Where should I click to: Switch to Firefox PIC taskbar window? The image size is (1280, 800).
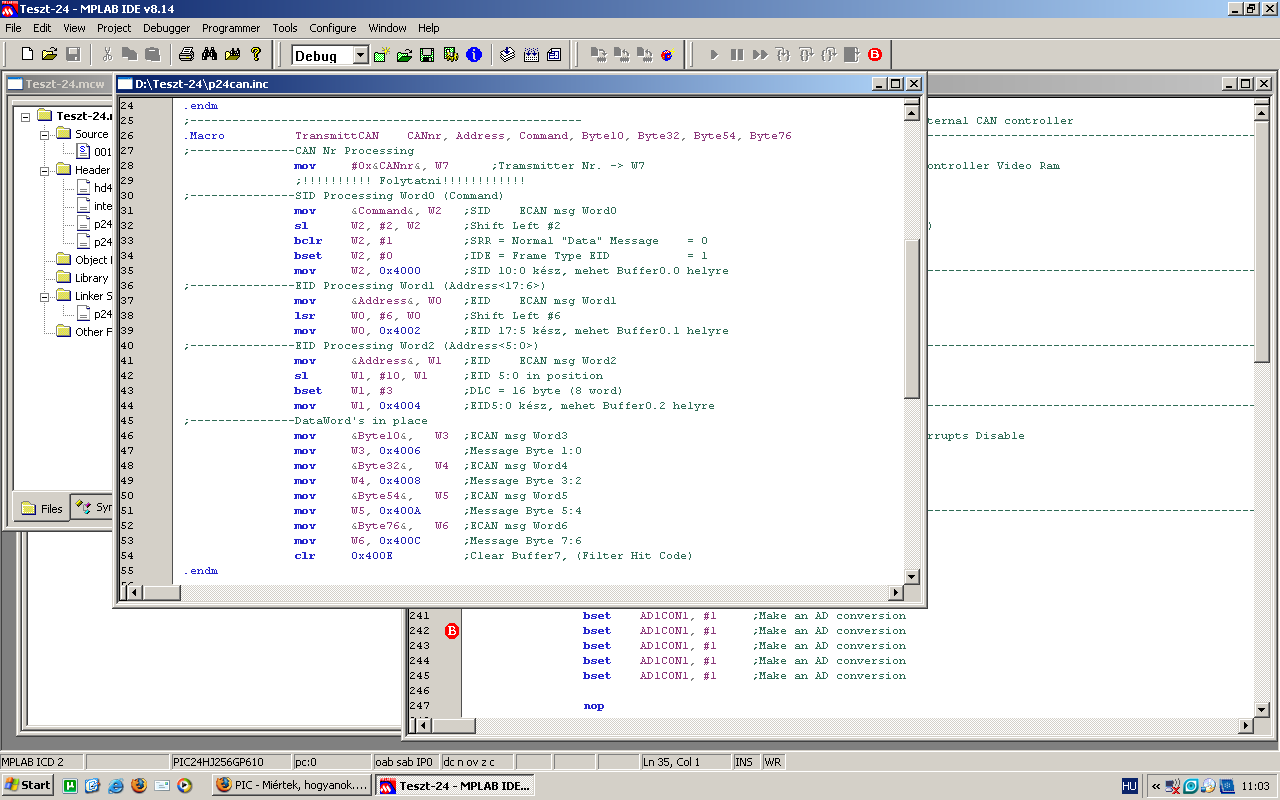click(x=291, y=785)
